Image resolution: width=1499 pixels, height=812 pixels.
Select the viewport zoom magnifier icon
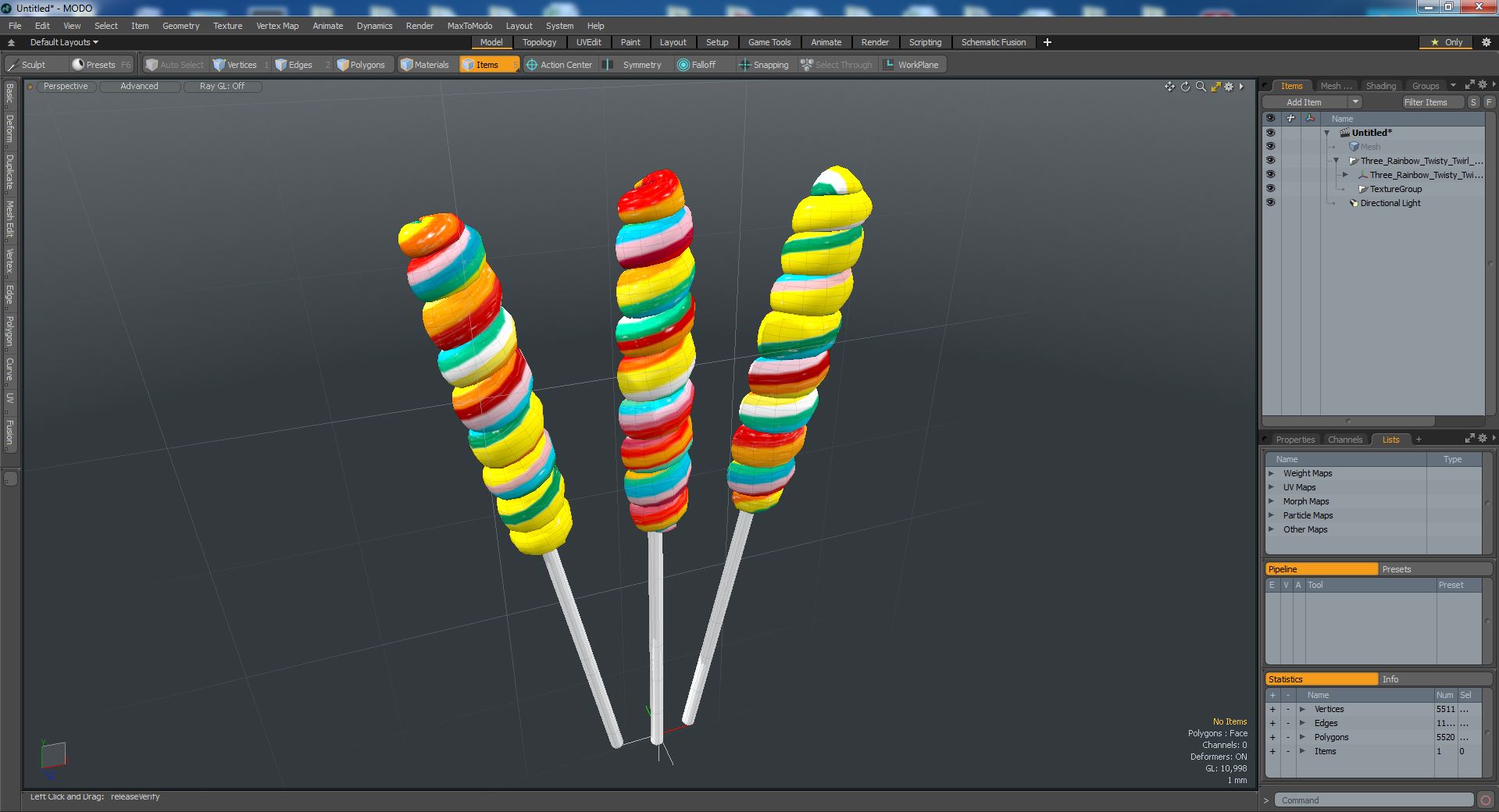coord(1201,87)
